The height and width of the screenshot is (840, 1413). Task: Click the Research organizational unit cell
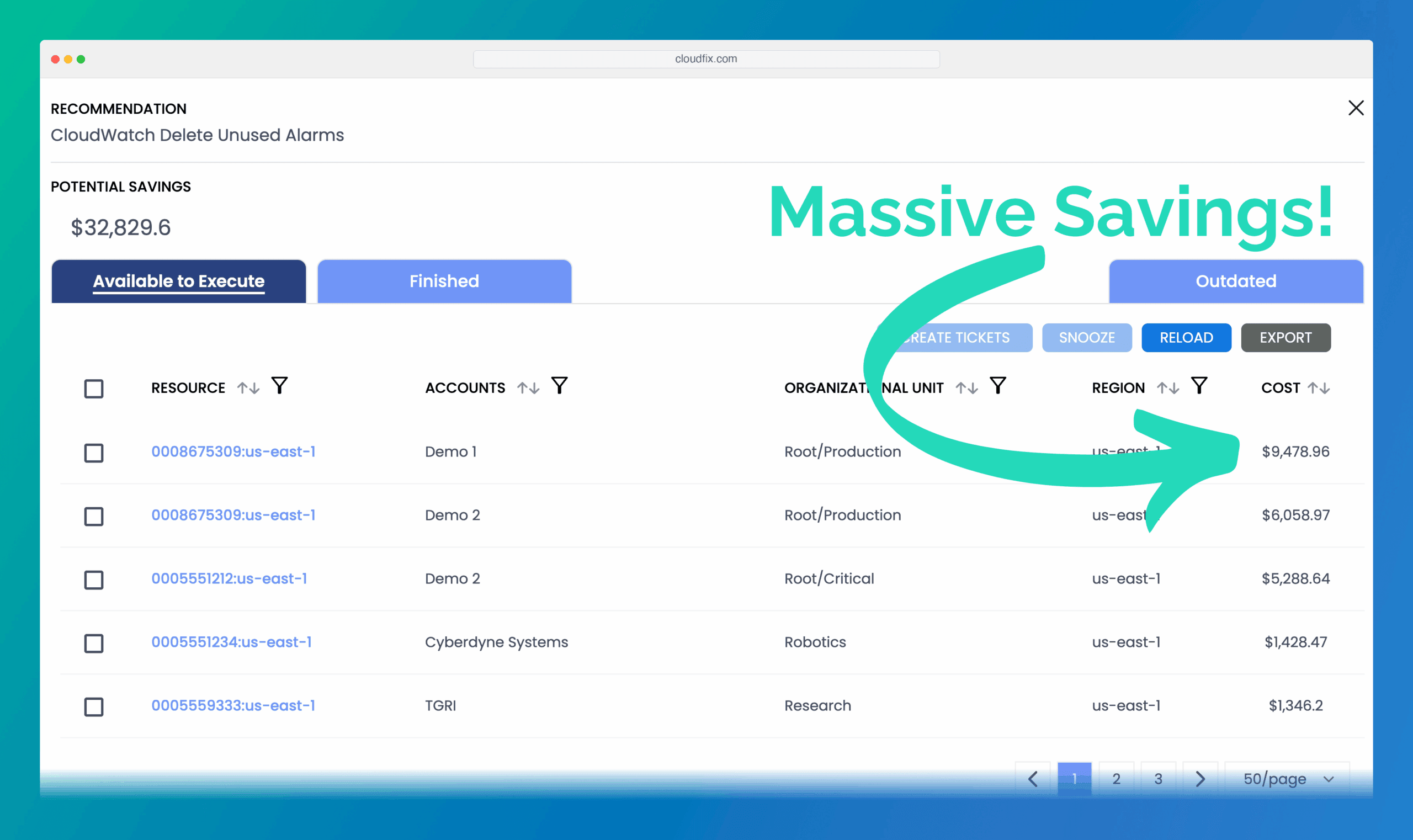817,705
